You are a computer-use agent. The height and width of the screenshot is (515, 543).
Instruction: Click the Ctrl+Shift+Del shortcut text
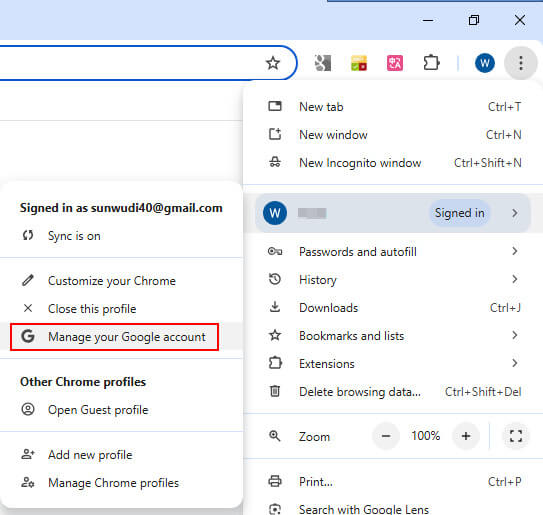click(x=483, y=392)
